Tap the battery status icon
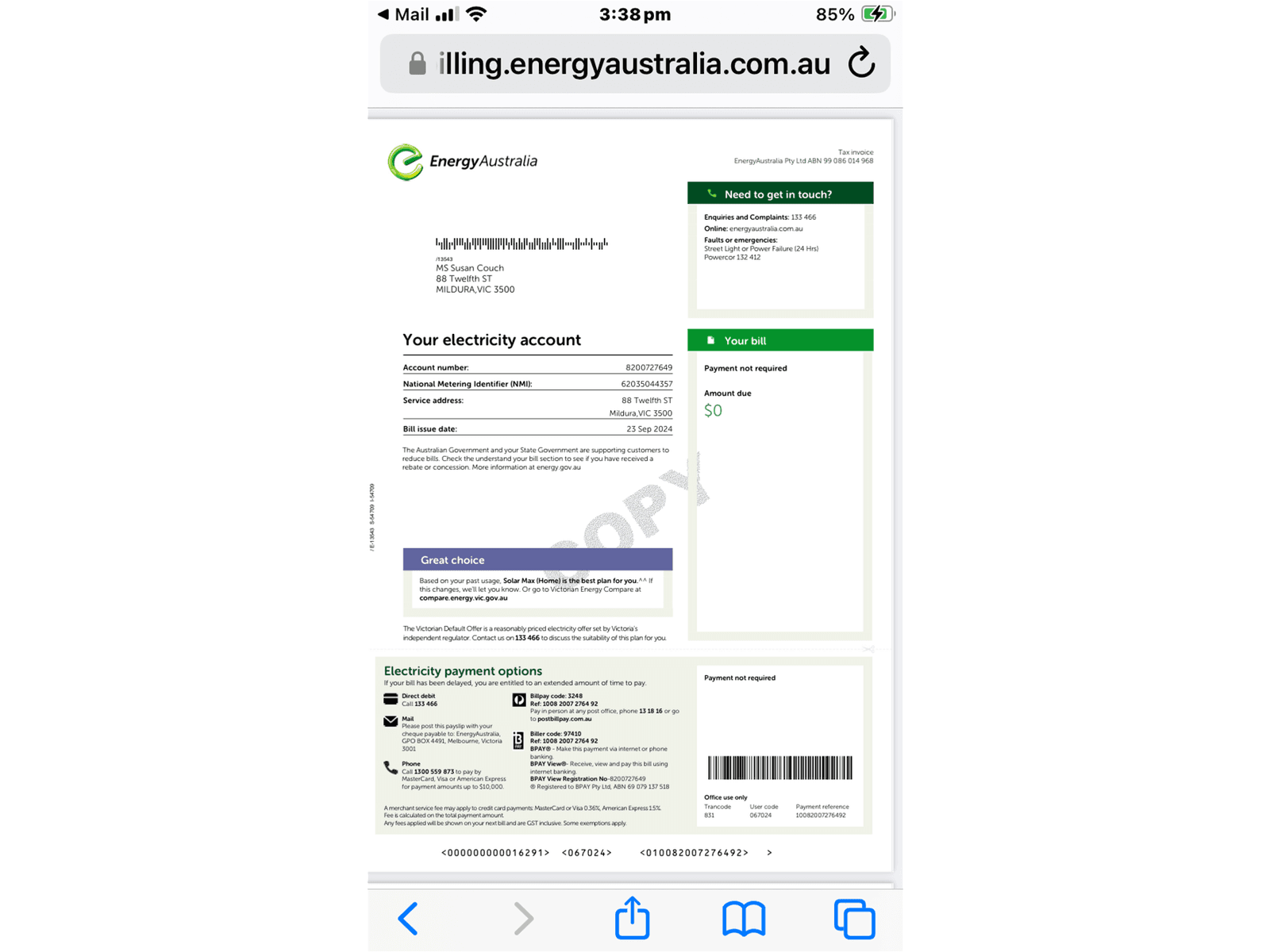The width and height of the screenshot is (1270, 952). tap(878, 14)
